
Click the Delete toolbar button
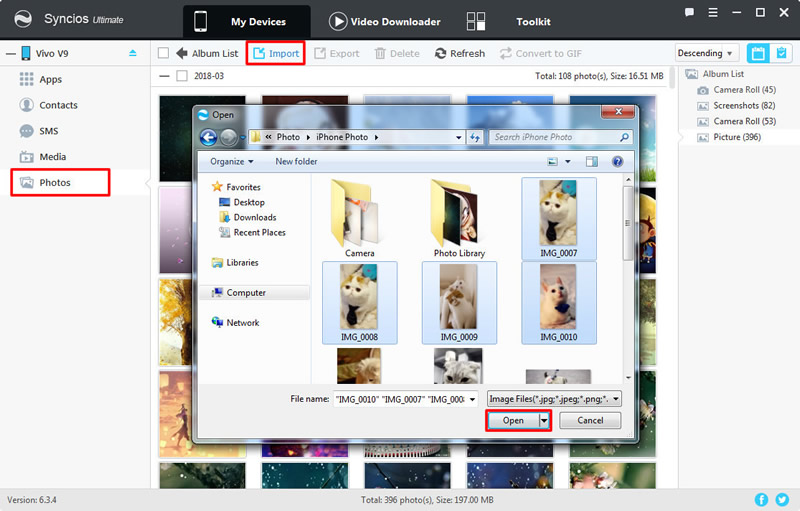point(397,54)
